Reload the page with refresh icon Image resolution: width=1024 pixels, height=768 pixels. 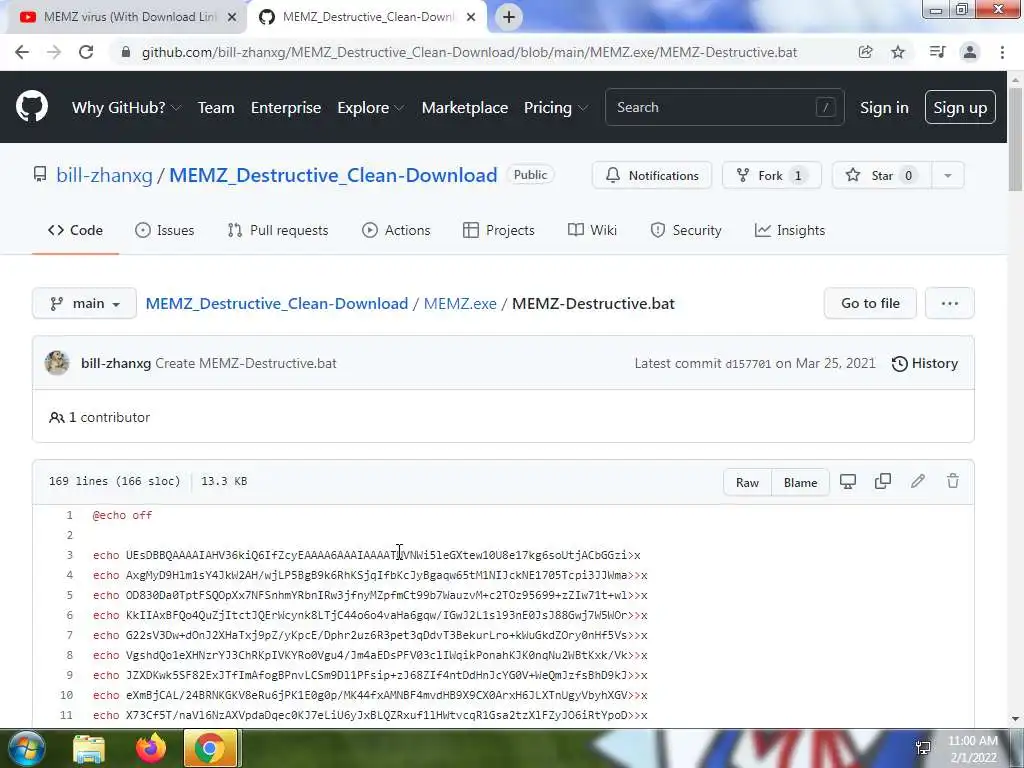pyautogui.click(x=86, y=52)
